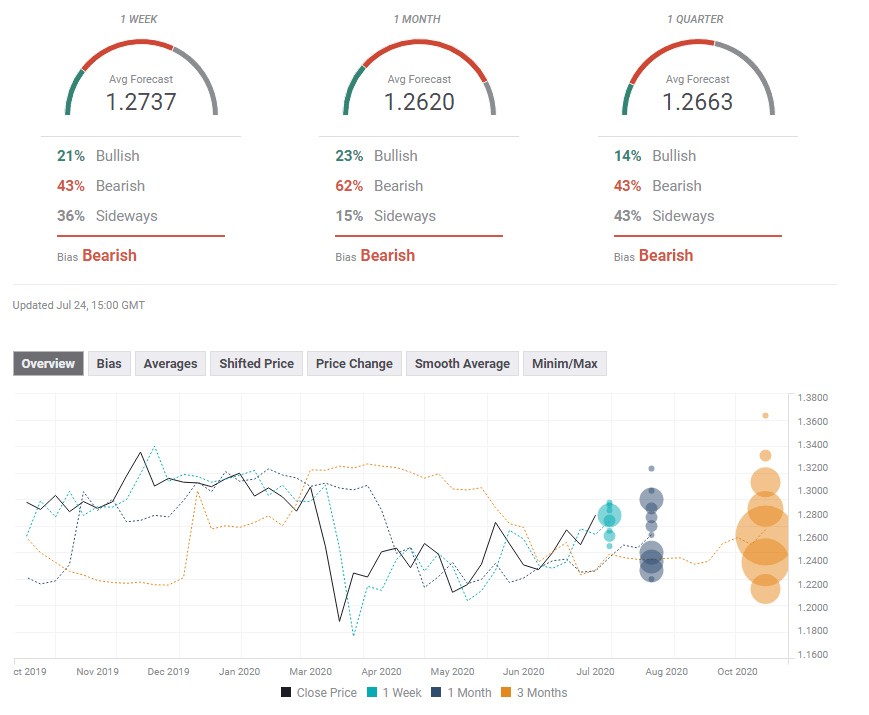Viewport: 869px width, 715px height.
Task: Click the 1 Quarter forecast gauge
Action: point(697,85)
